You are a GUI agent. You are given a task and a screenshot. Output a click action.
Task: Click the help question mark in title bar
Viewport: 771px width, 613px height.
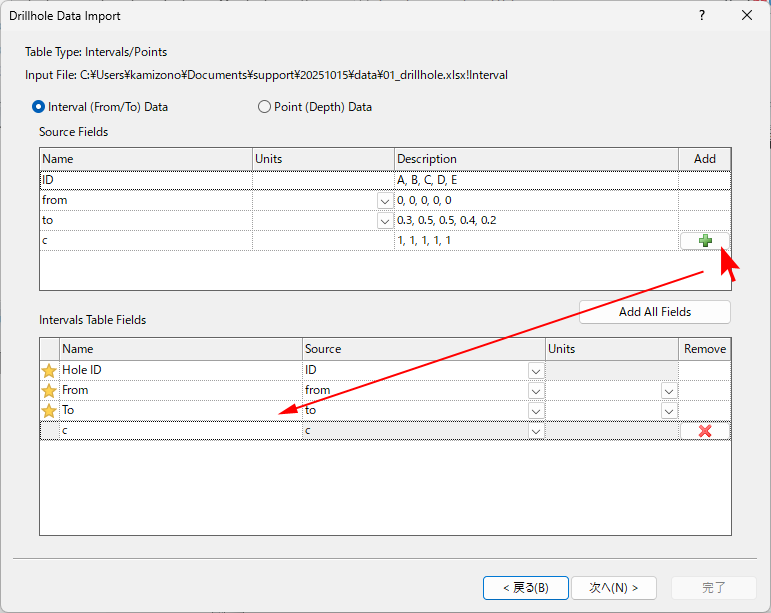pyautogui.click(x=702, y=16)
